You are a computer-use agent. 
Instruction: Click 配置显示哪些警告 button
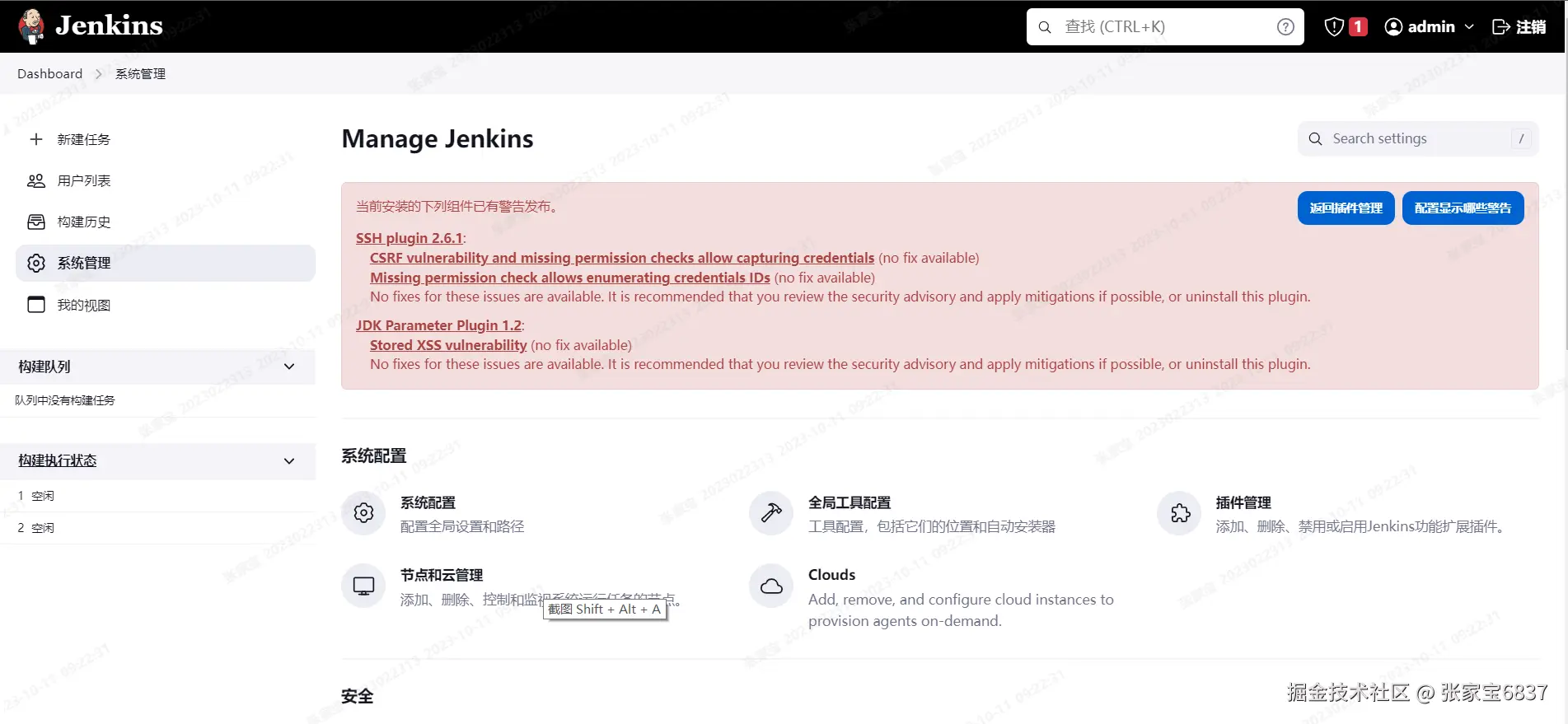pos(1463,208)
